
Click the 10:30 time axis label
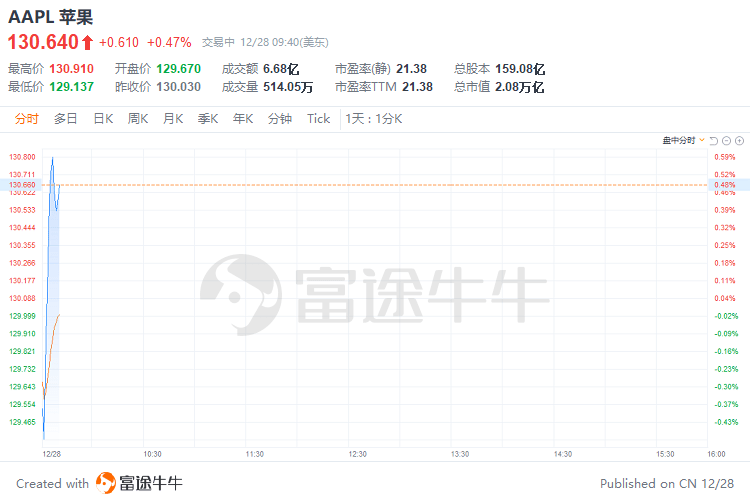pos(152,454)
